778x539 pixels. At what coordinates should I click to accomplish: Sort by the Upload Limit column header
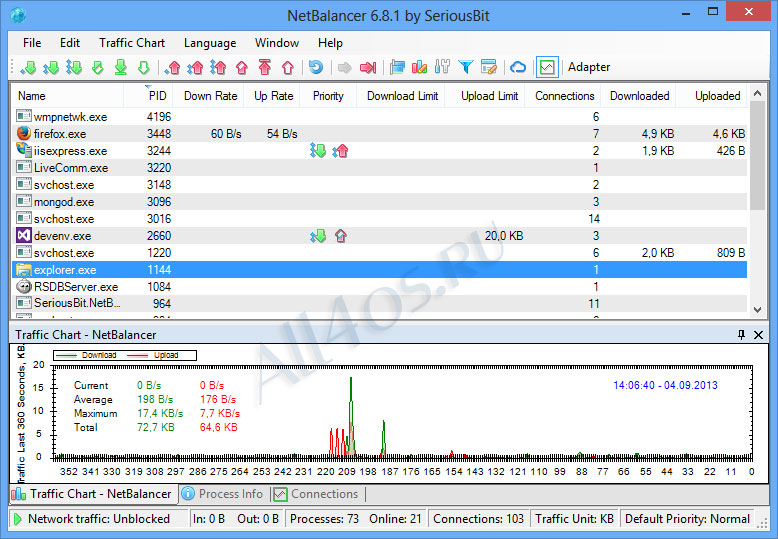coord(485,96)
